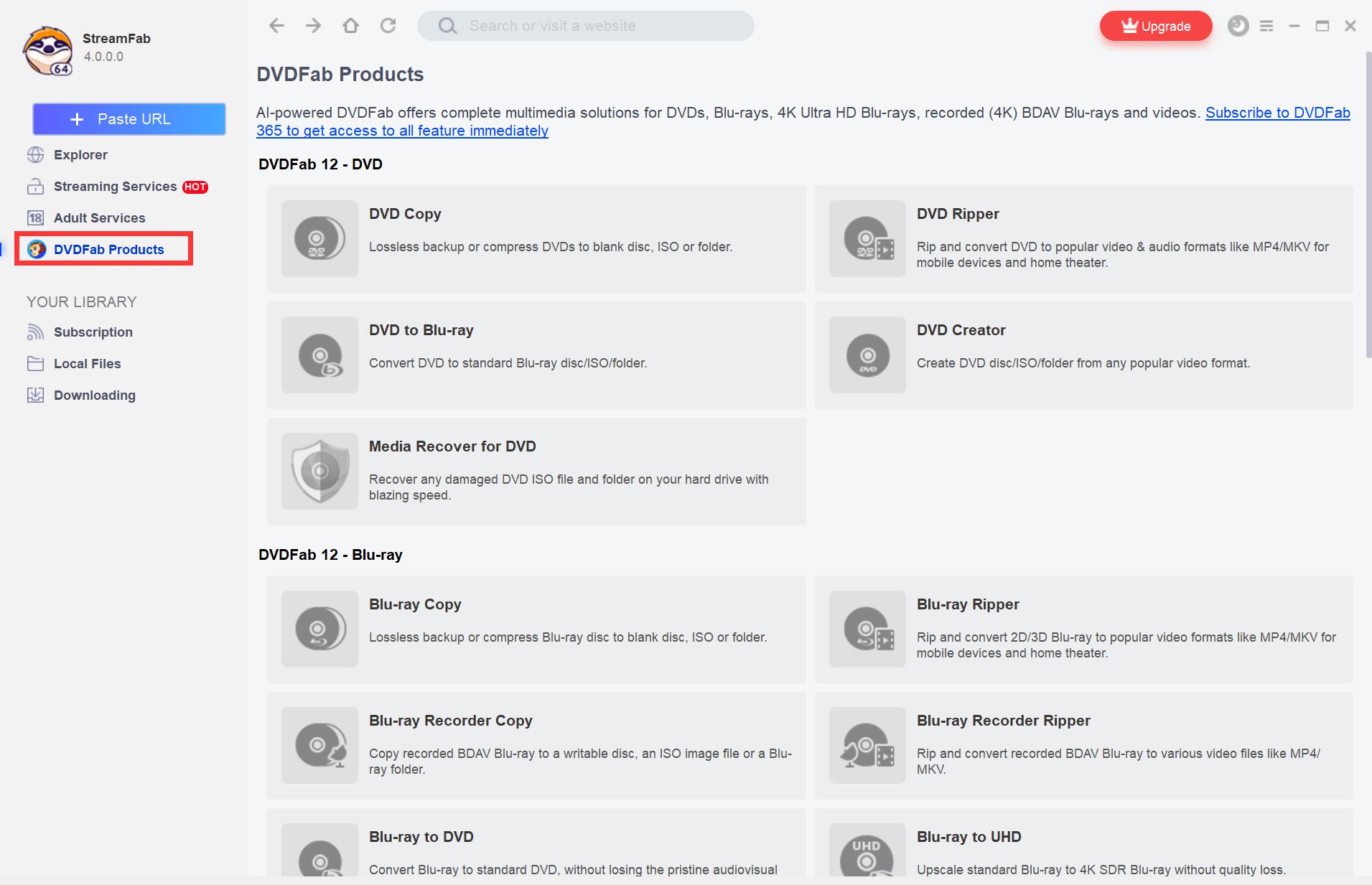Click the Local Files folder icon
Image resolution: width=1372 pixels, height=885 pixels.
[35, 363]
